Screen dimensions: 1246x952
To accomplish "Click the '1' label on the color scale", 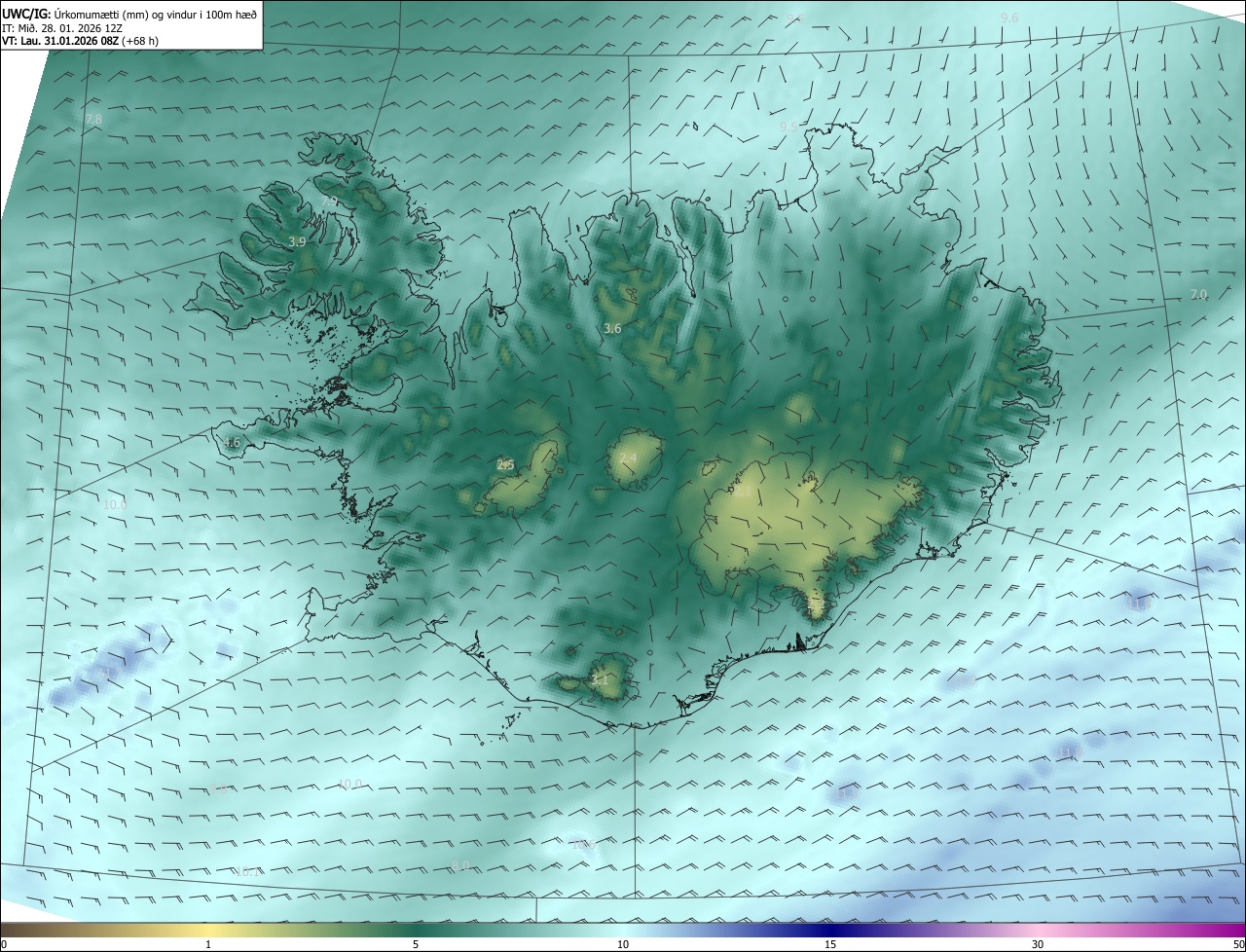I will click(208, 944).
